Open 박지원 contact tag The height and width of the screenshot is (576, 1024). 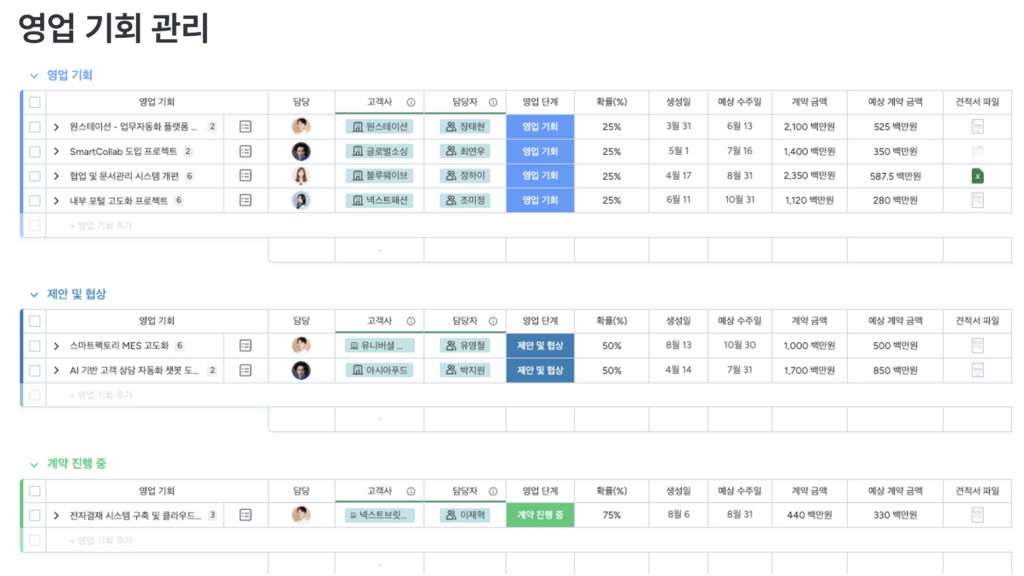465,370
